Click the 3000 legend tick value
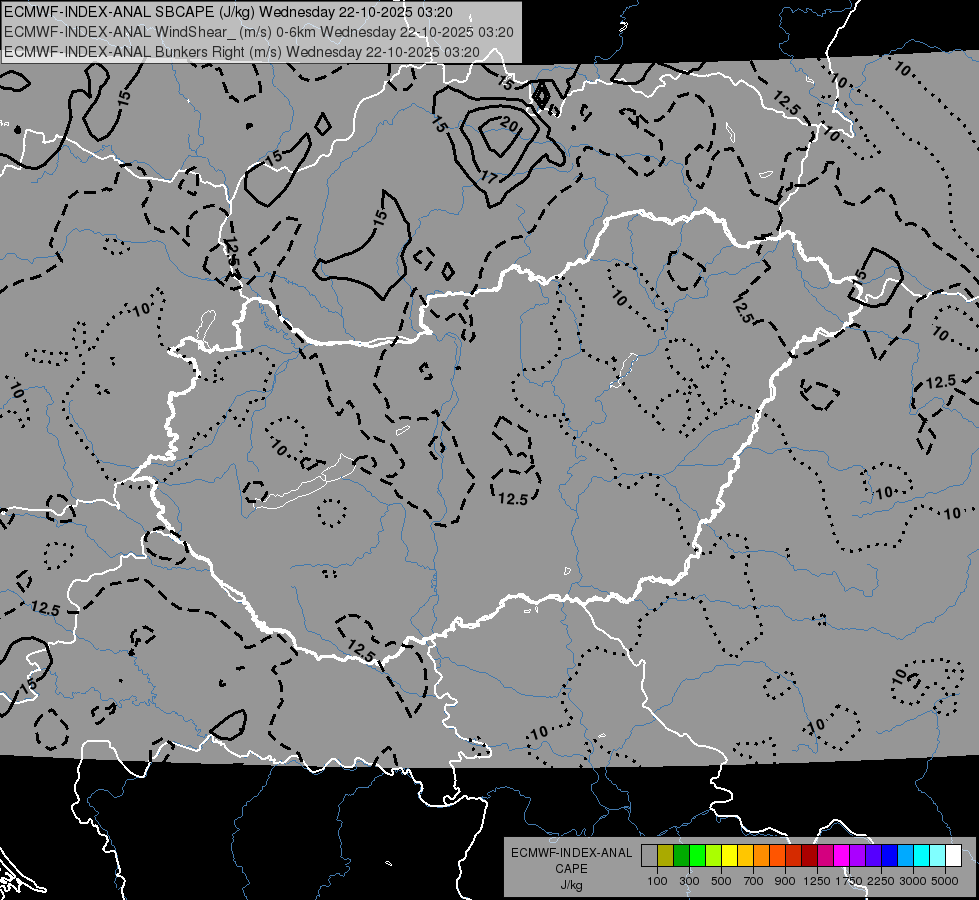Screen dimensions: 979x900 tap(913, 881)
